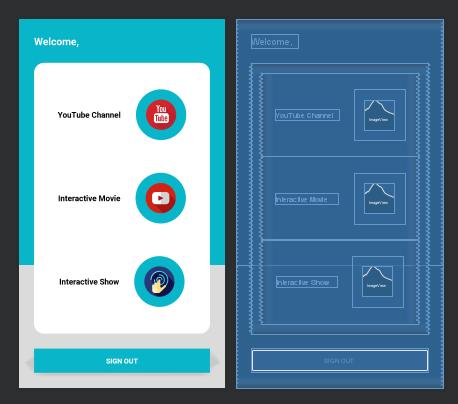The width and height of the screenshot is (458, 404).
Task: Click the Interactive Show label in design preview
Action: [x=89, y=282]
